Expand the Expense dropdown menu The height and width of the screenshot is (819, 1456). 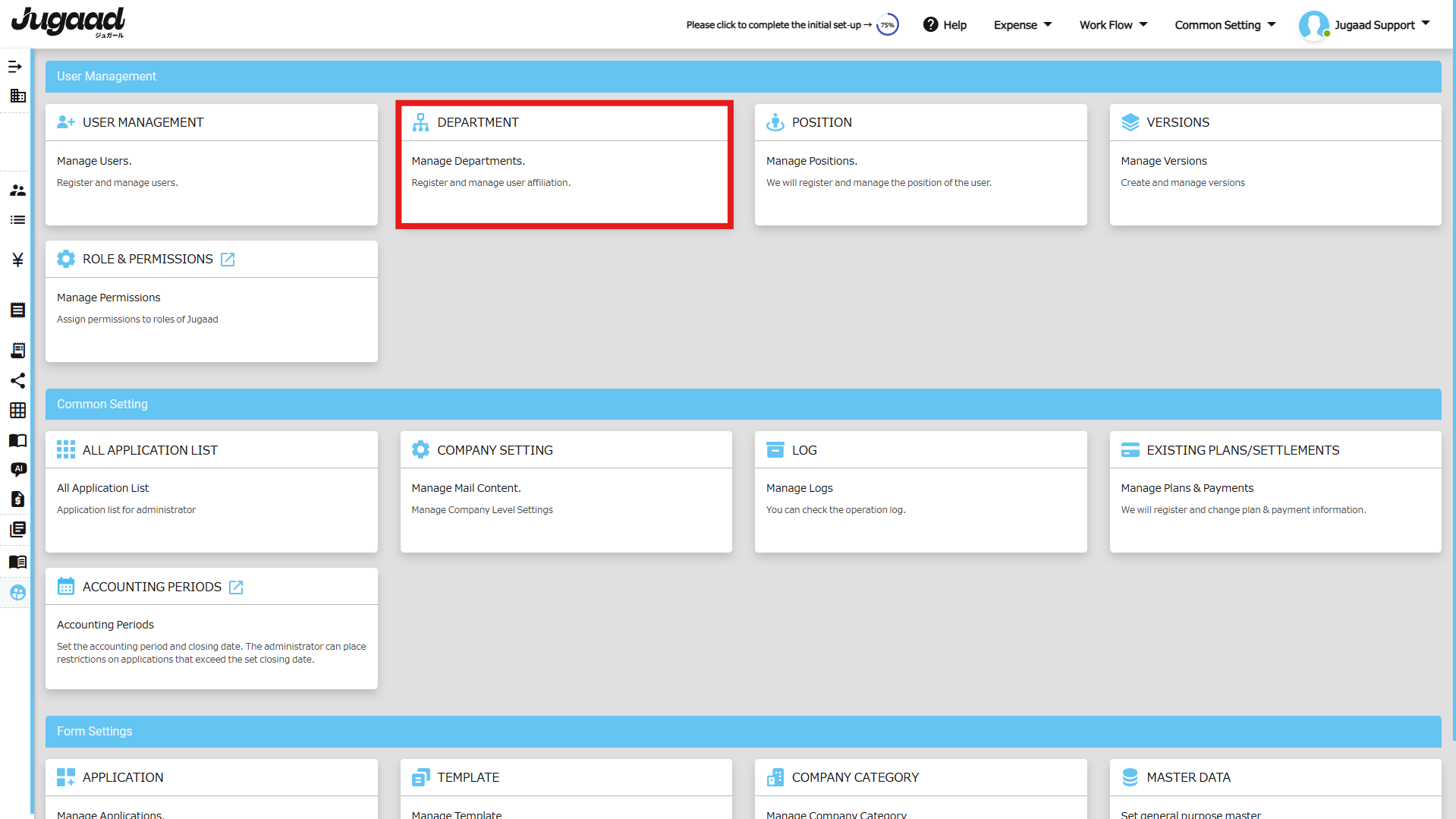1023,25
